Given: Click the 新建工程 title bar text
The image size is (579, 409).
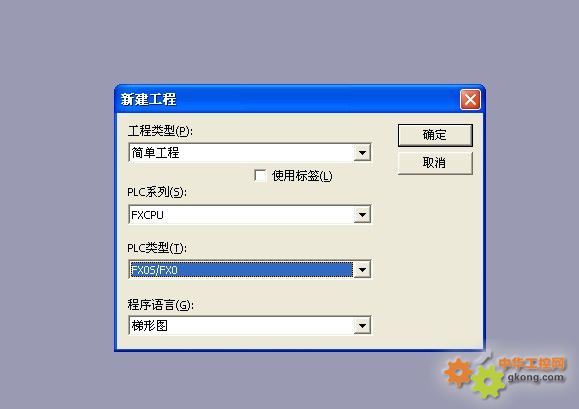Looking at the screenshot, I should [148, 99].
